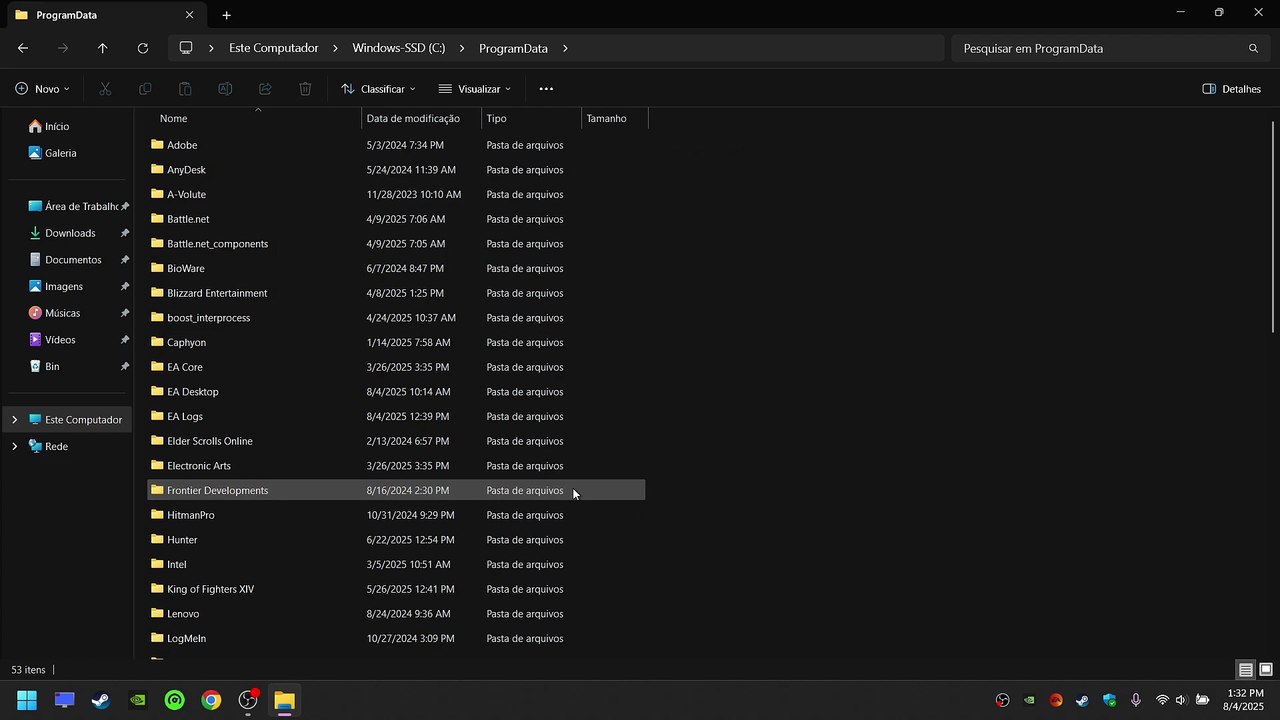Click the chevron after ProgramData in address bar
The image size is (1280, 720).
565,48
